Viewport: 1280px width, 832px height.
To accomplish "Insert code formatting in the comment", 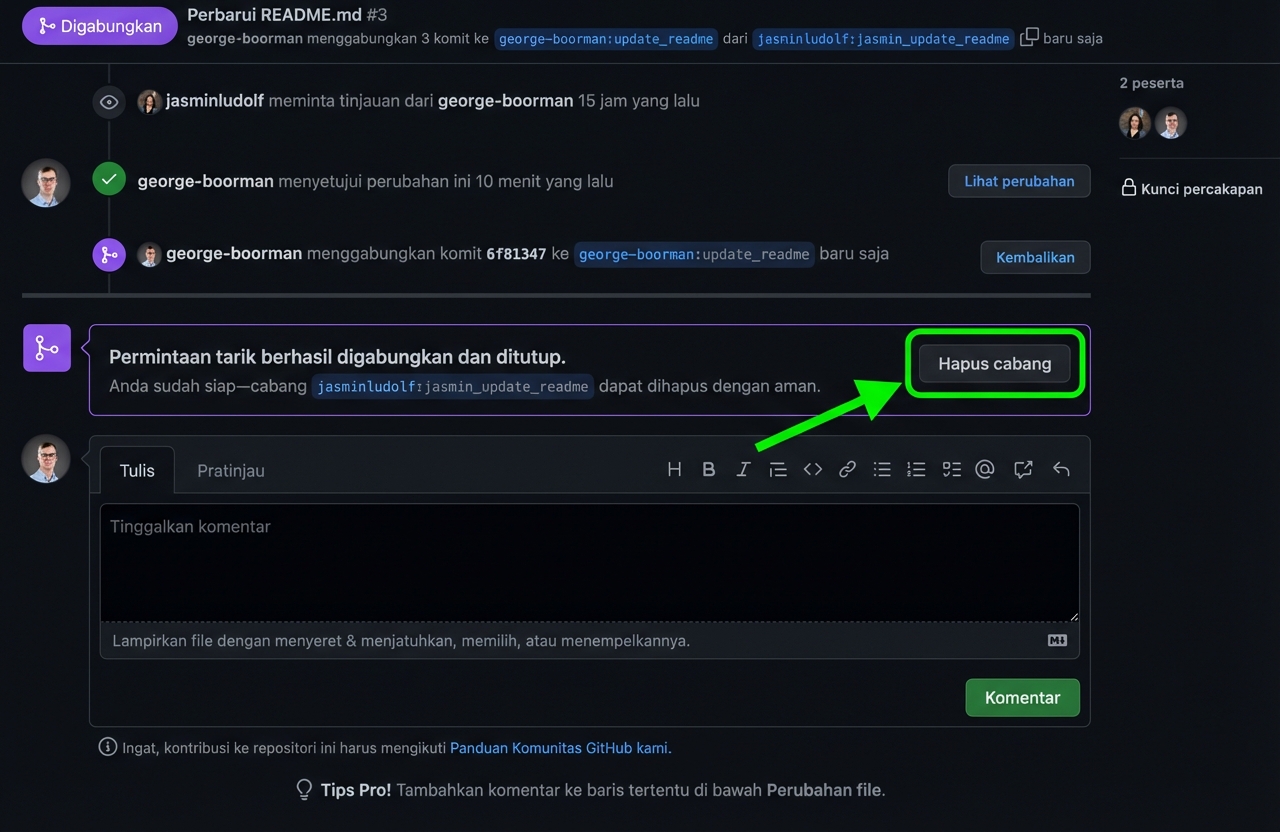I will pos(813,469).
